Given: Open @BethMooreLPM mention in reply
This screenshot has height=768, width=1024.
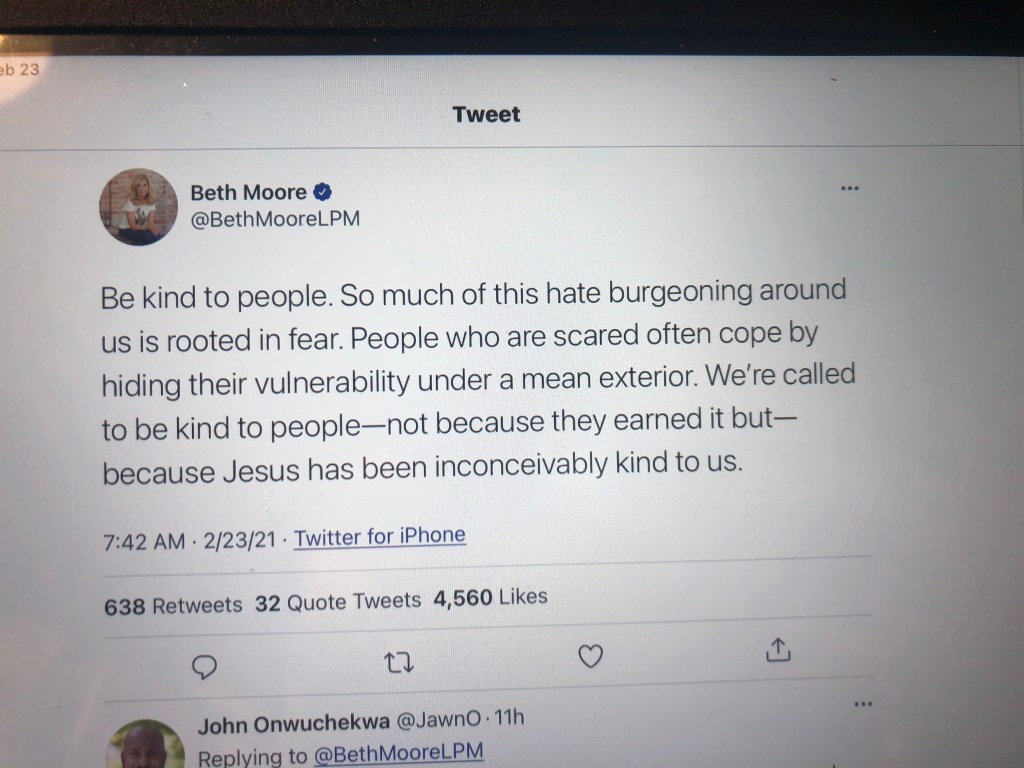Looking at the screenshot, I should 399,753.
